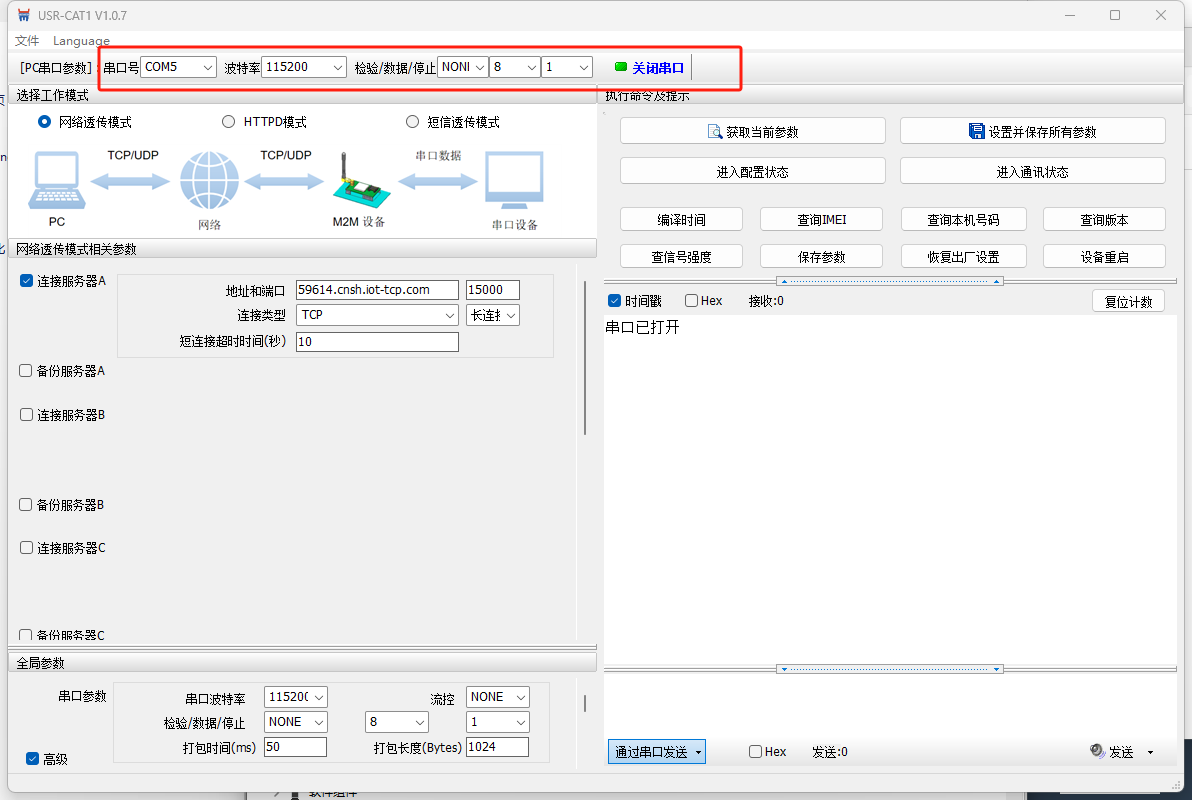Click the Send icon at bottom right
The image size is (1192, 800).
(1097, 751)
